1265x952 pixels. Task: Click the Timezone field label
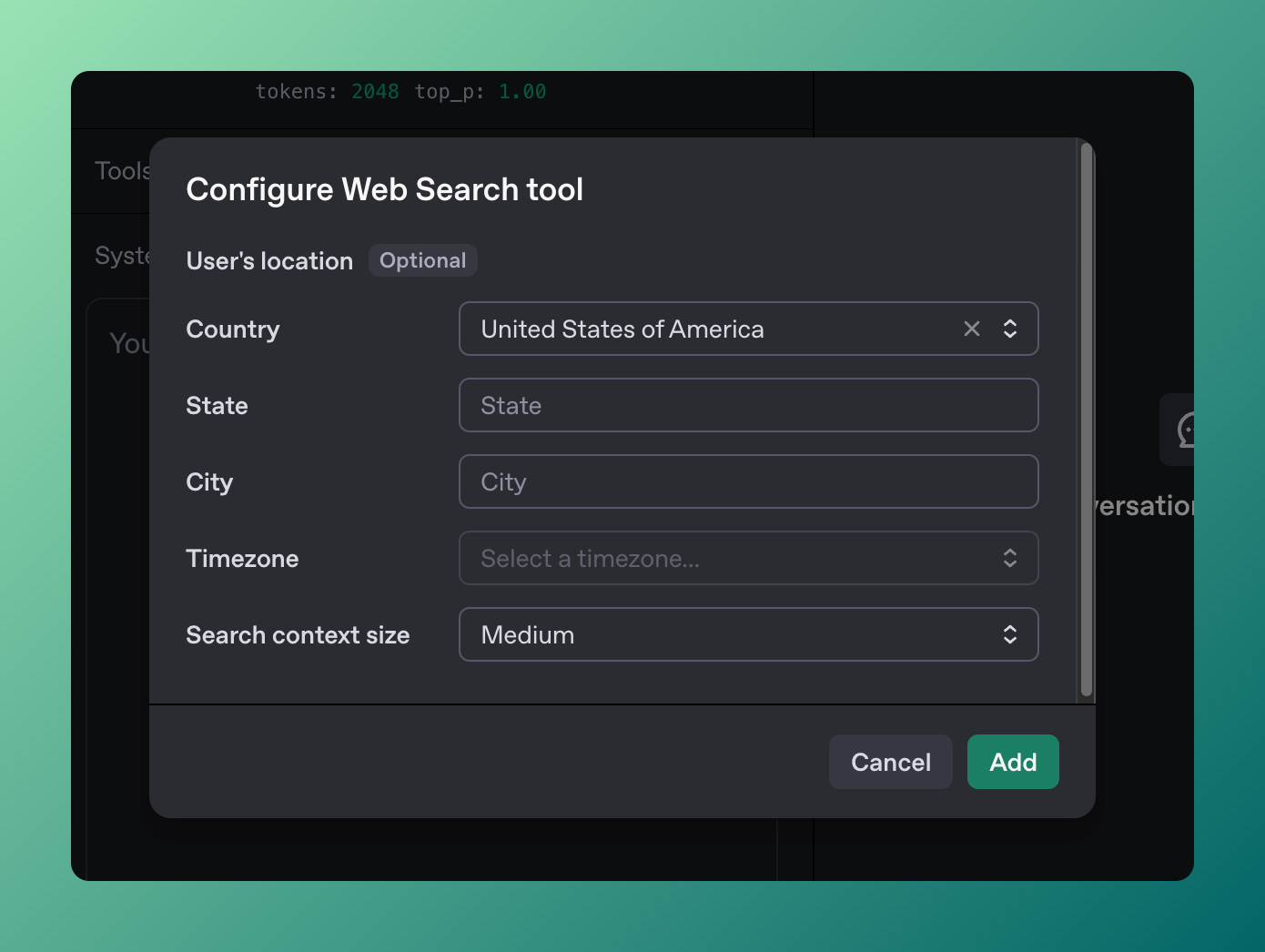[242, 558]
